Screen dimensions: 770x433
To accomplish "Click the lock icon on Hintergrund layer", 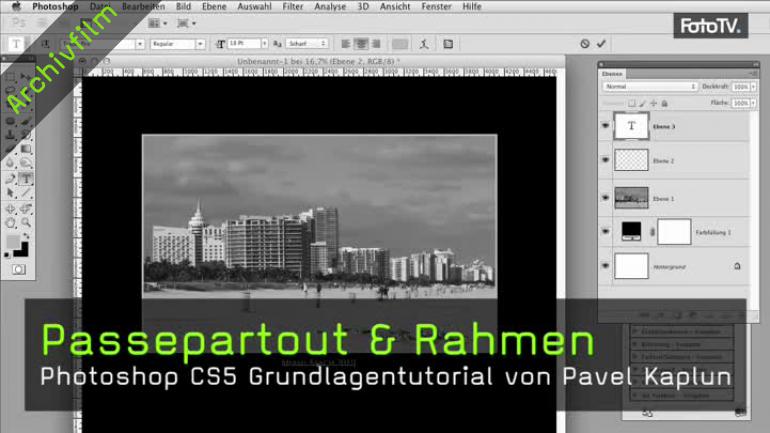I will [x=737, y=266].
